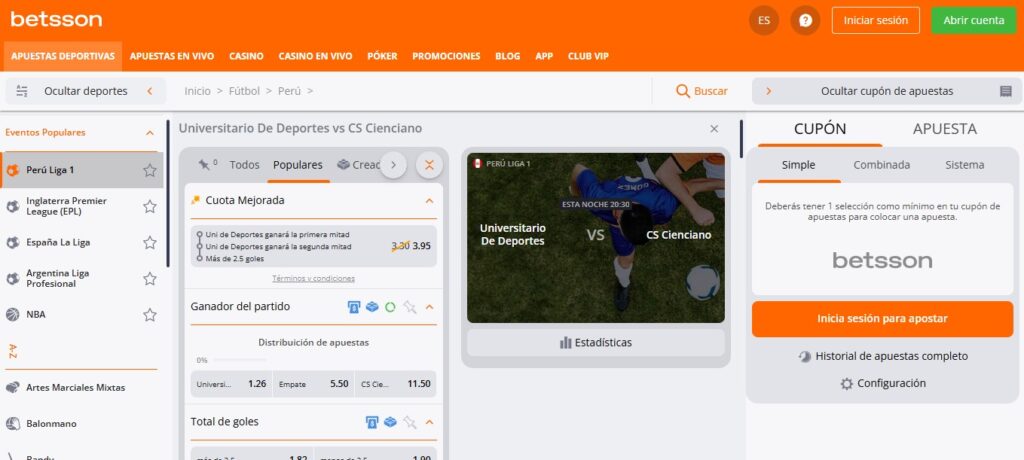Click the Estadísticas bar chart button
Screen dimensions: 1024x460
click(x=596, y=342)
